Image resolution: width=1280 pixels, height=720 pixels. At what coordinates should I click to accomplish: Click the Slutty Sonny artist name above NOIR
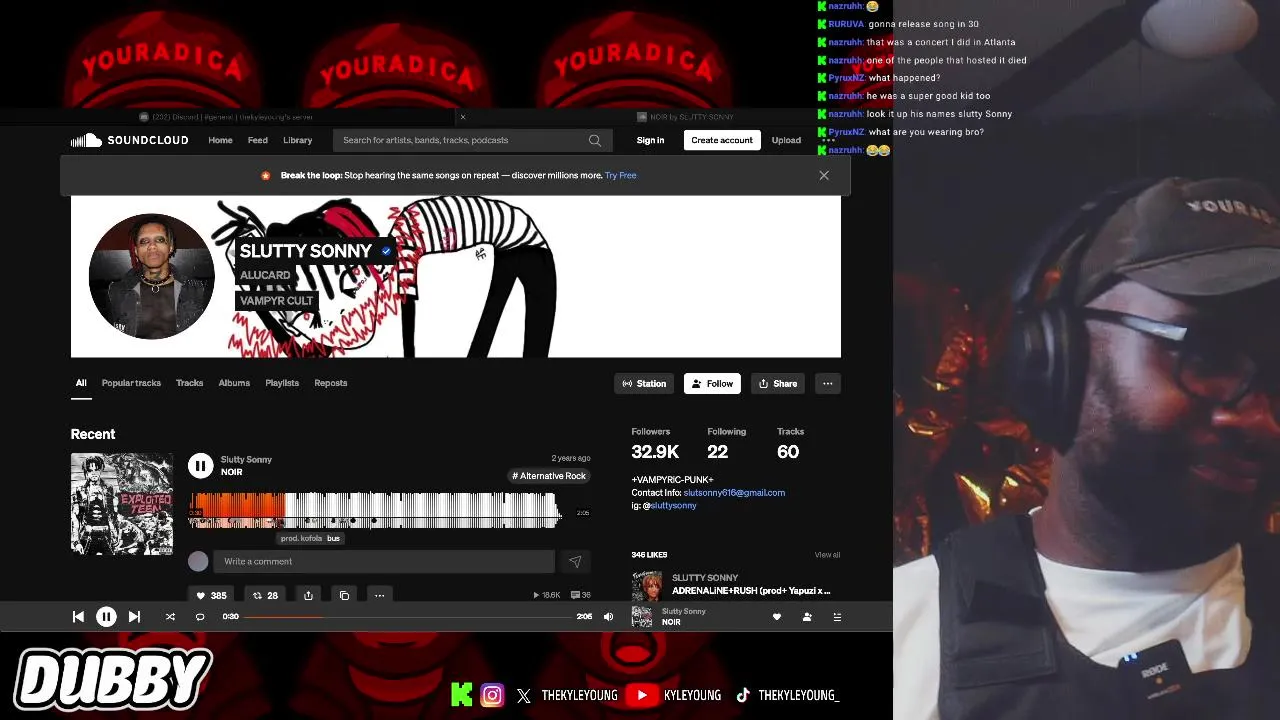[x=246, y=459]
